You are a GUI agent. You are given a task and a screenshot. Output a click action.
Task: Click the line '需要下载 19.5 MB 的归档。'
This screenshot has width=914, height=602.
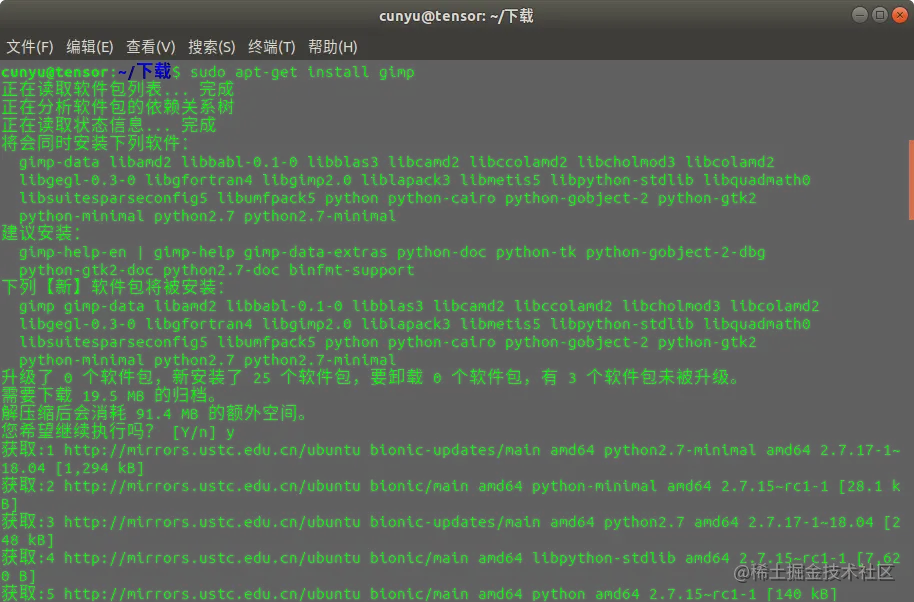pos(109,395)
